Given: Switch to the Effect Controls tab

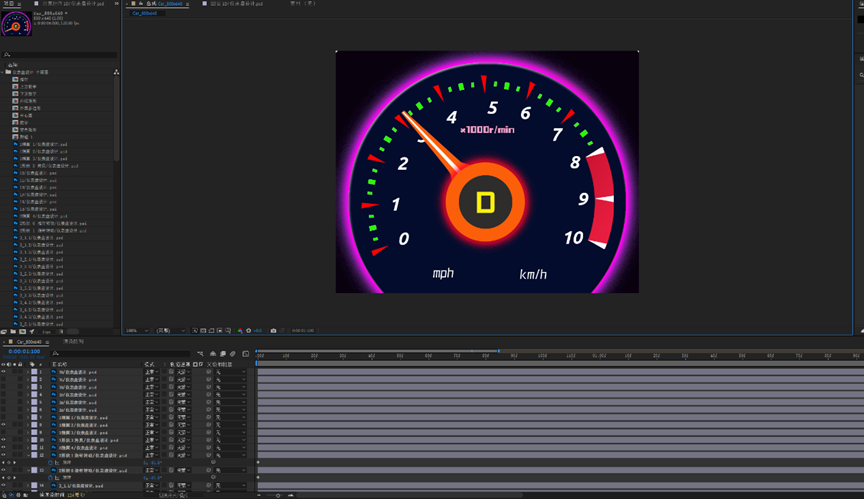Looking at the screenshot, I should pos(73,3).
